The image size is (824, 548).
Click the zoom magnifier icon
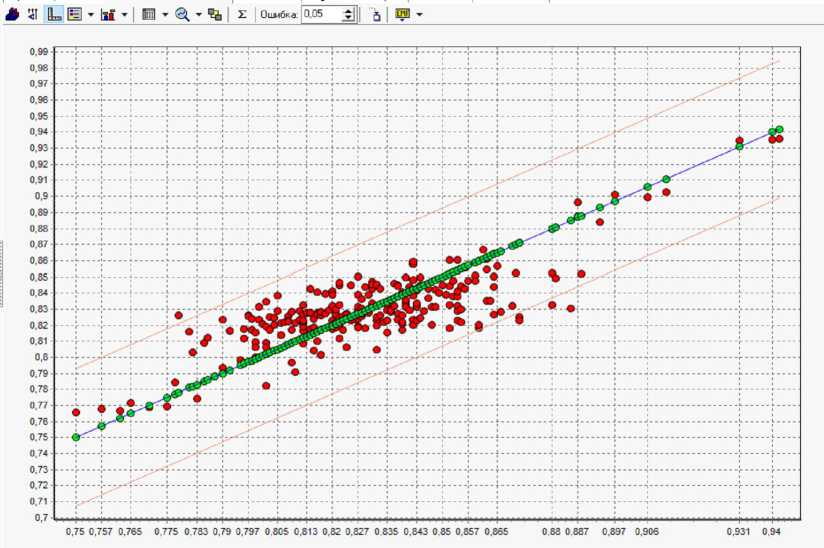(x=182, y=15)
